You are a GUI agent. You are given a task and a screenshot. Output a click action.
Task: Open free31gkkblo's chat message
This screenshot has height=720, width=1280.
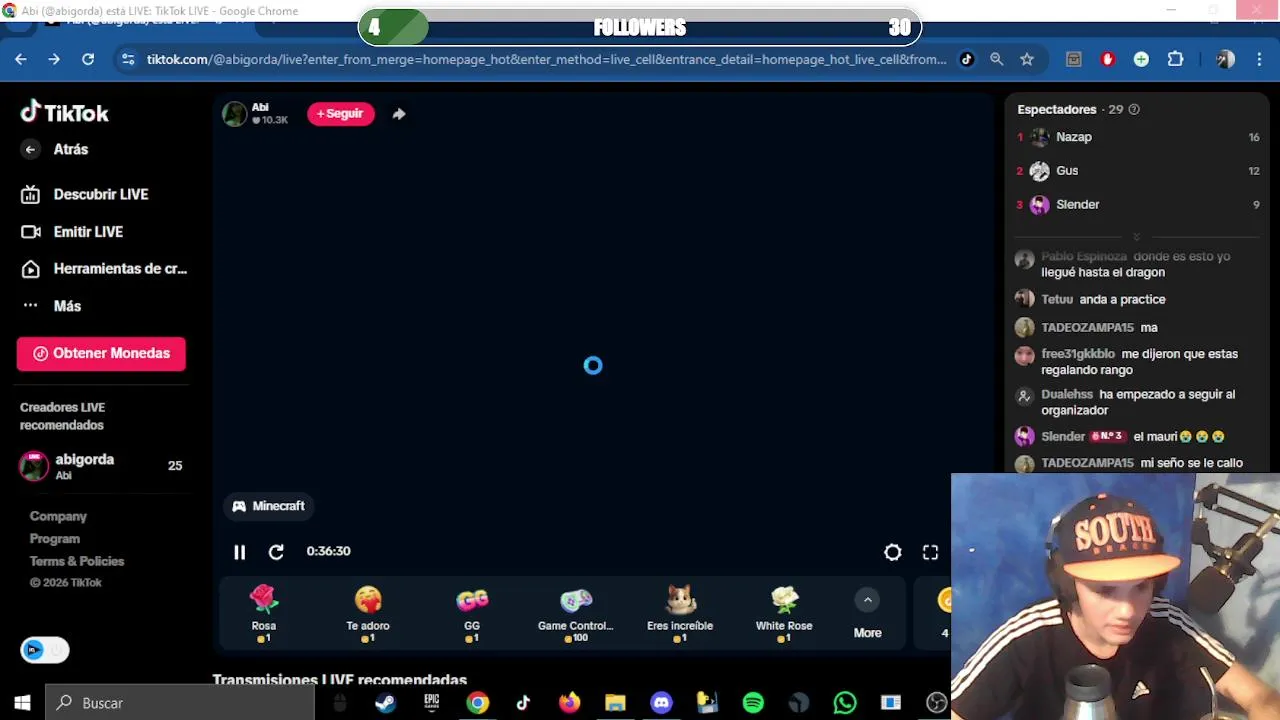1139,362
